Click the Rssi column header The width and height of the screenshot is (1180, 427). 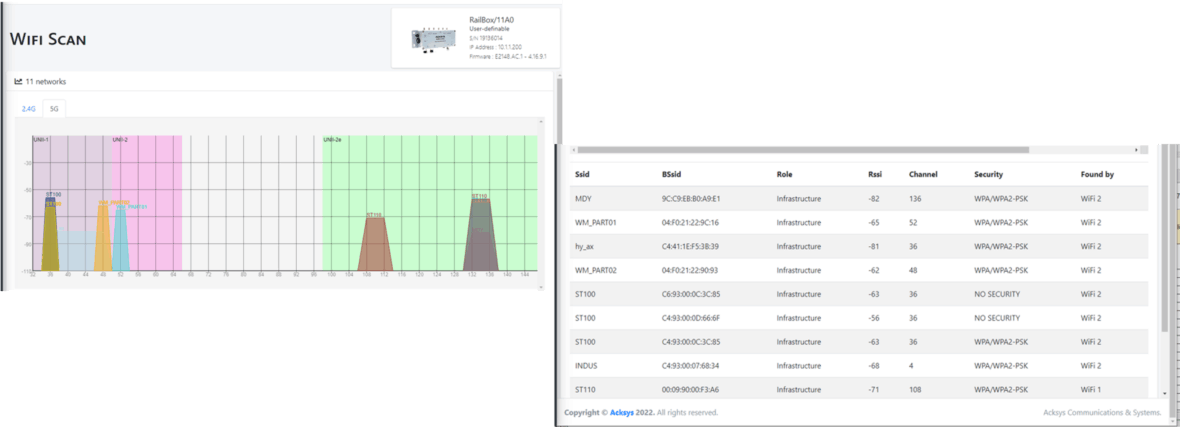[x=875, y=174]
